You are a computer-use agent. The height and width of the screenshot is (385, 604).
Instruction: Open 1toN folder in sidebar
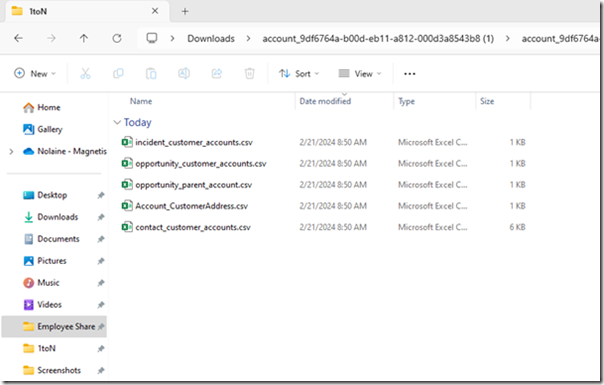click(46, 348)
